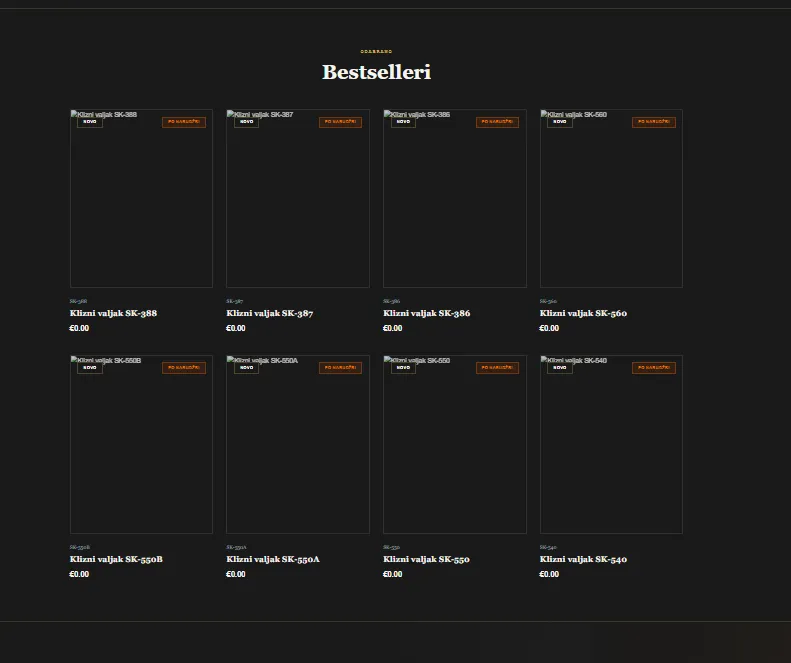791x663 pixels.
Task: Open the Klizni valjak SK-550 product image
Action: pyautogui.click(x=455, y=445)
